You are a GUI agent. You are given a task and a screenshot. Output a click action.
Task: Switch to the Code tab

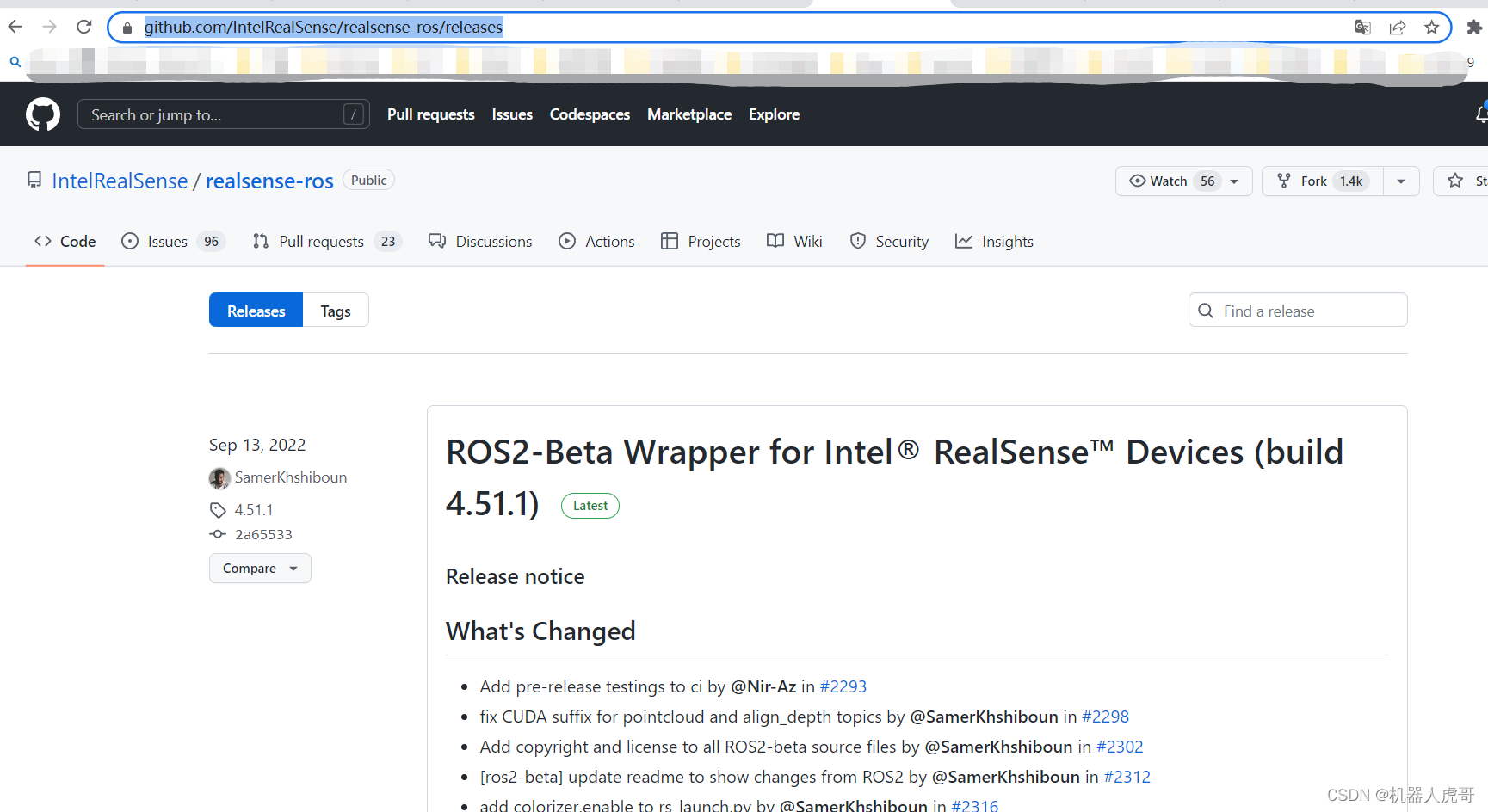pos(65,242)
